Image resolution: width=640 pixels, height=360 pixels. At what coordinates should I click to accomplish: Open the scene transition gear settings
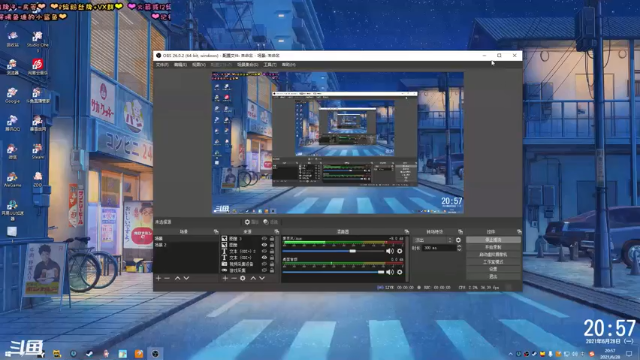[x=458, y=240]
